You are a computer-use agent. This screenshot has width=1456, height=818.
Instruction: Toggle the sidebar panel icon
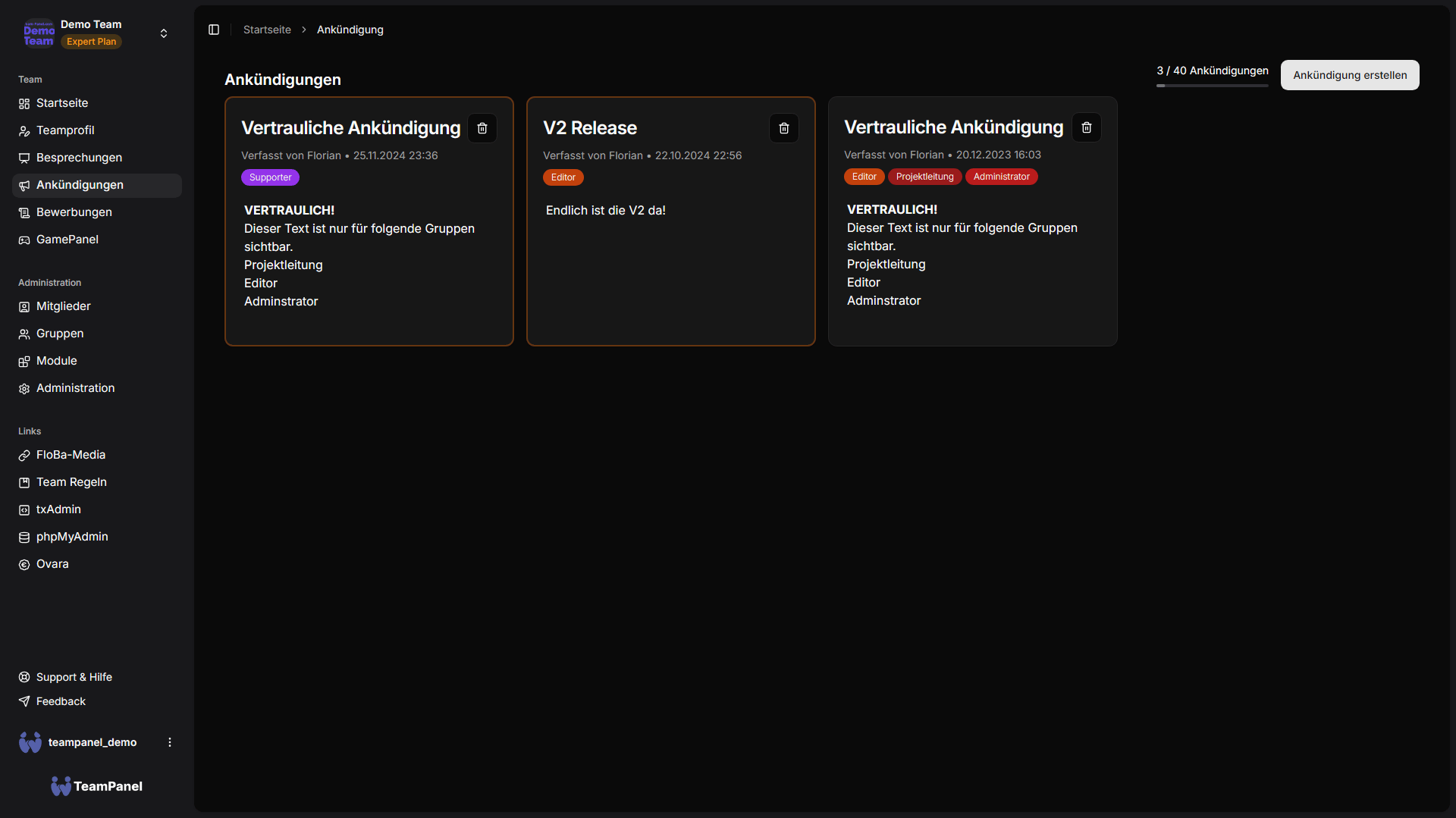coord(214,30)
